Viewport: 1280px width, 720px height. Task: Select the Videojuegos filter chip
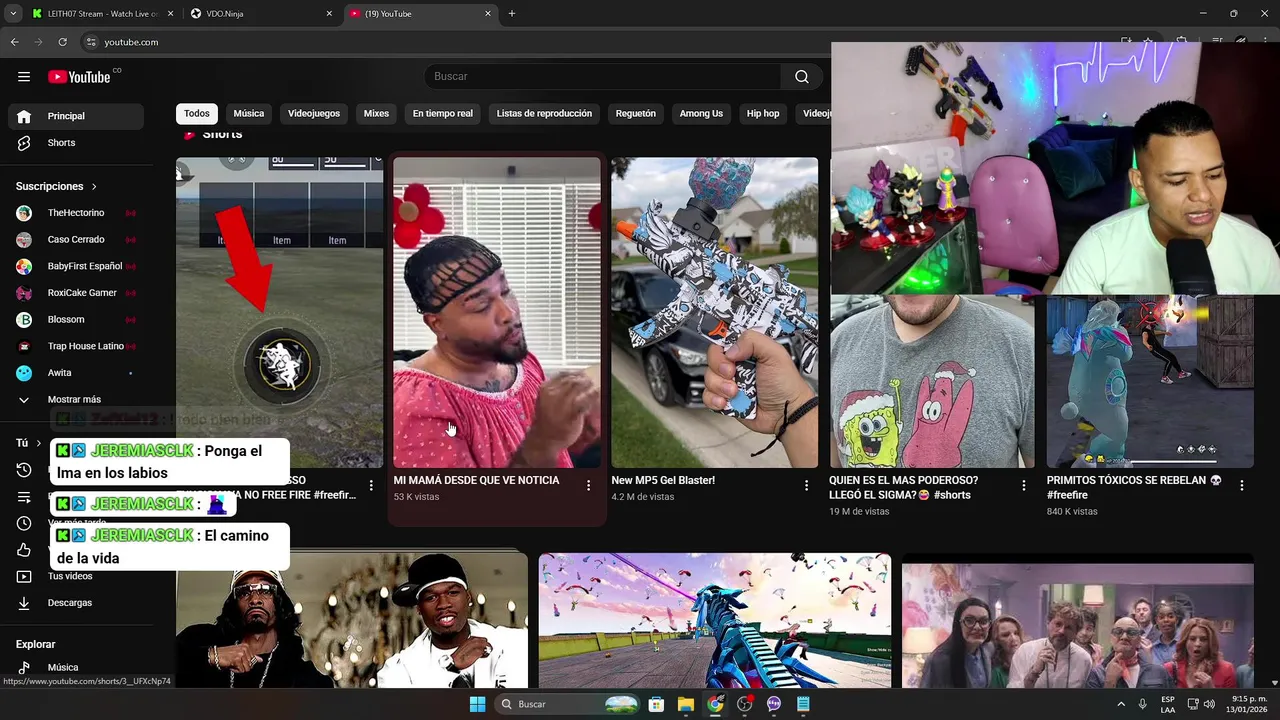[314, 114]
